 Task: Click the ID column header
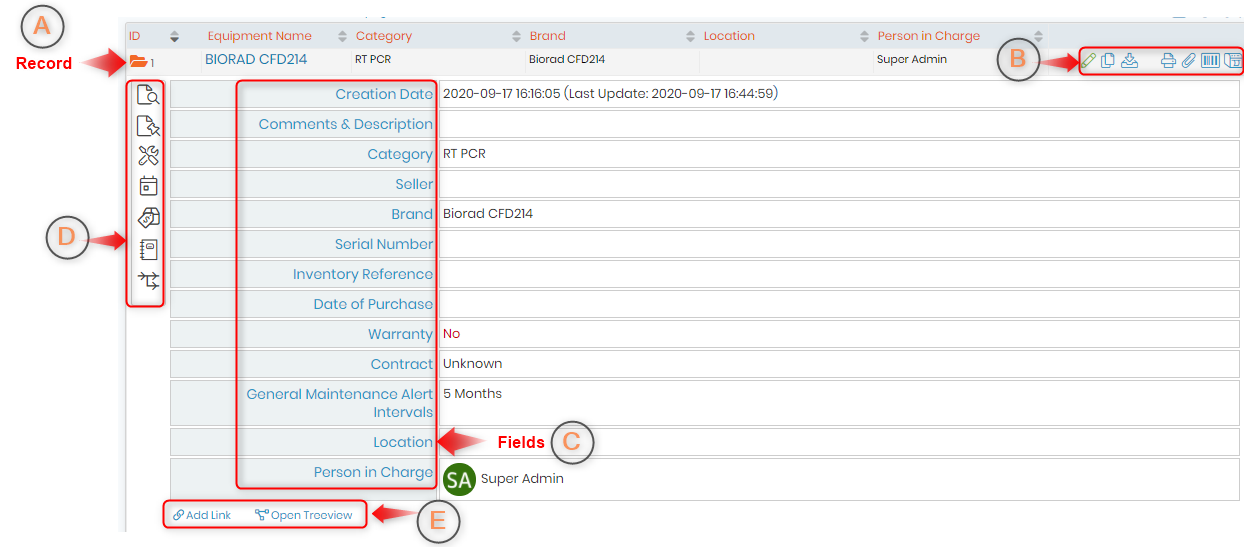[x=135, y=36]
